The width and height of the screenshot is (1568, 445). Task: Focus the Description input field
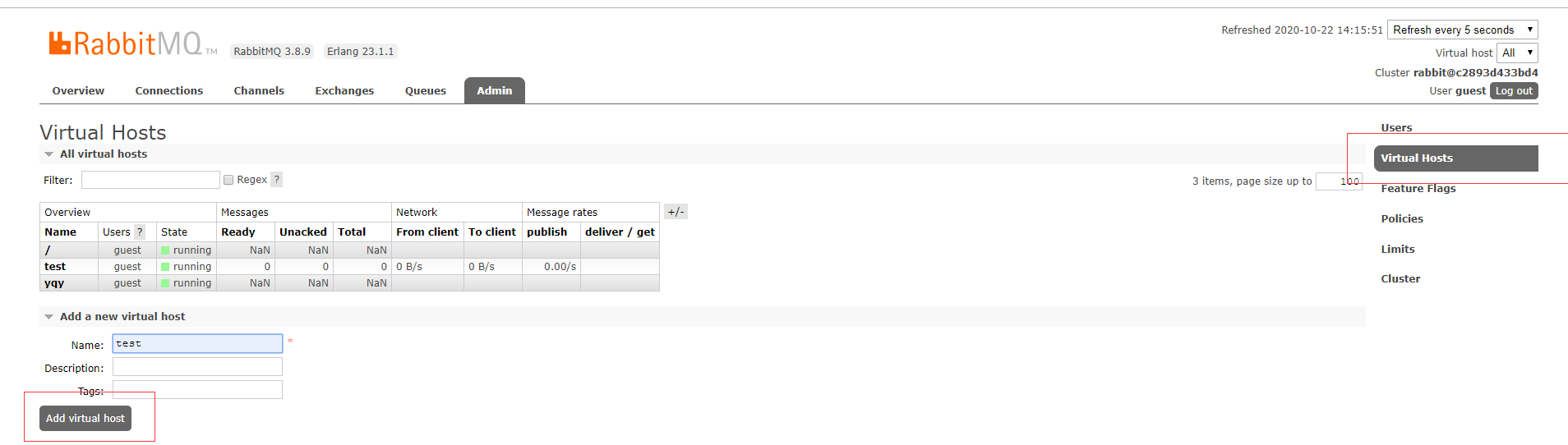(197, 367)
